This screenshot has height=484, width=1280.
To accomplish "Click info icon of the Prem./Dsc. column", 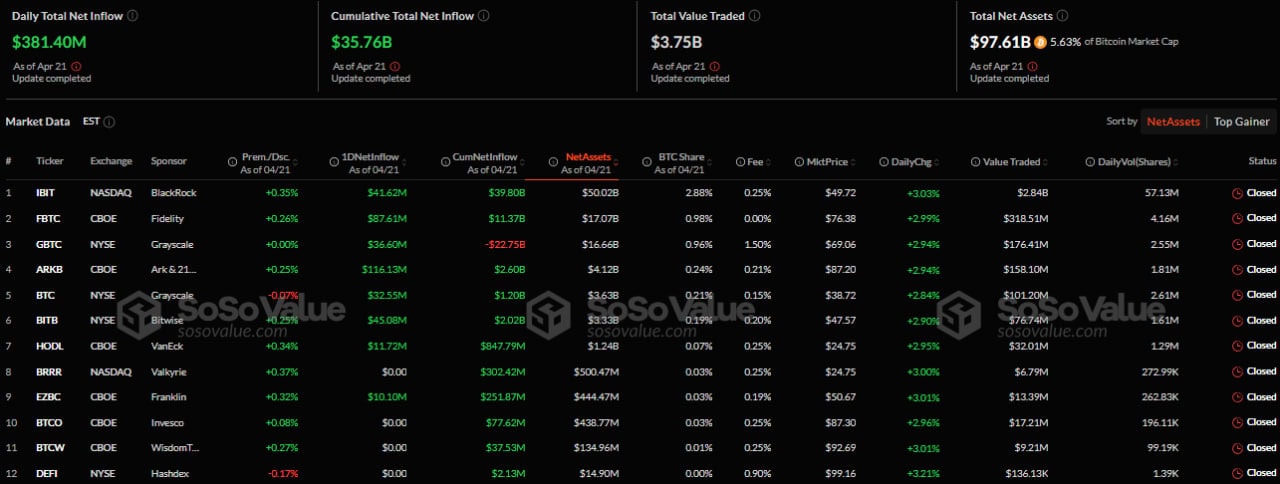I will tap(233, 162).
